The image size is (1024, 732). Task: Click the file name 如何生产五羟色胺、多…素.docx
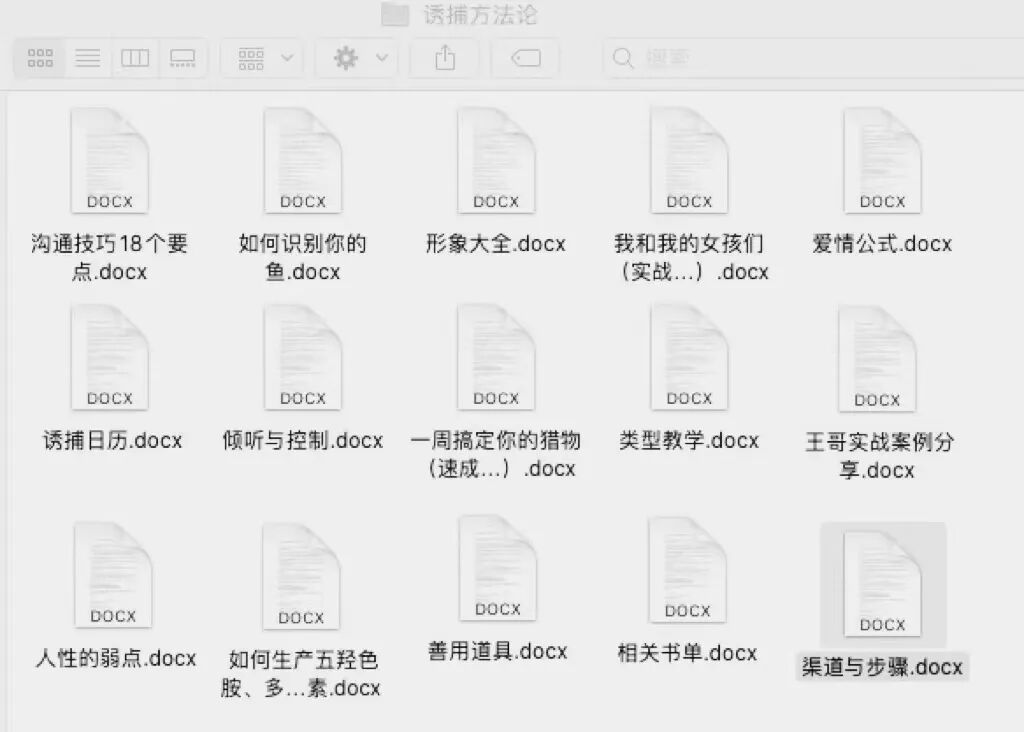coord(301,674)
